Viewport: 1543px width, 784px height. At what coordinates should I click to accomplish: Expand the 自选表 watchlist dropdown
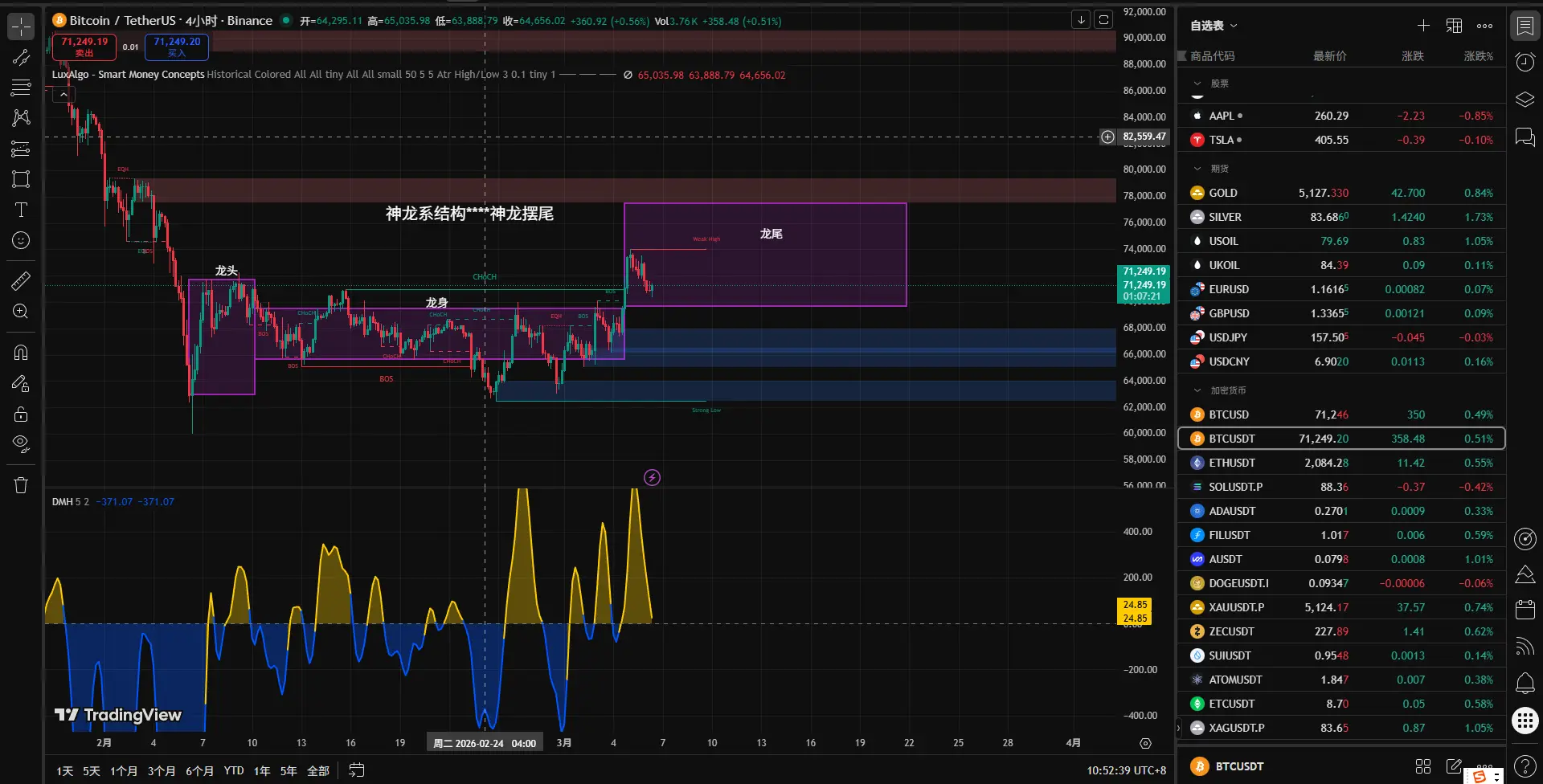pos(1214,26)
